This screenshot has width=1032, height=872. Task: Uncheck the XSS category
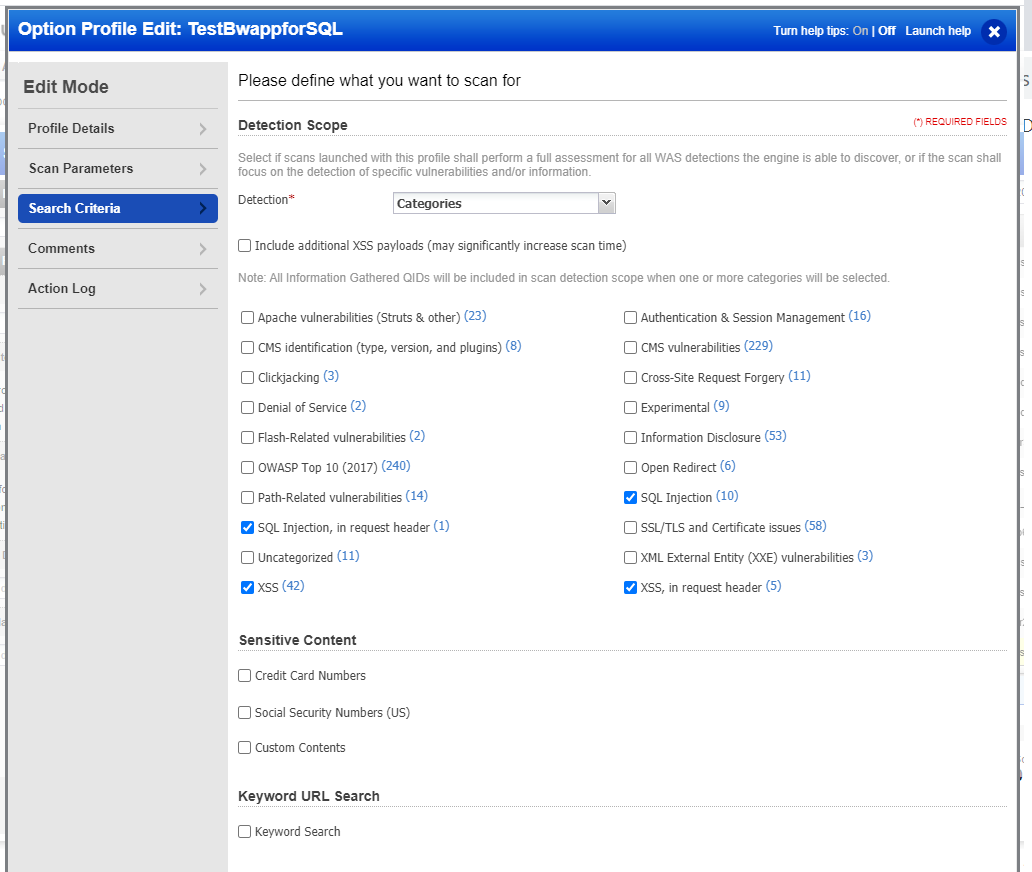point(247,588)
